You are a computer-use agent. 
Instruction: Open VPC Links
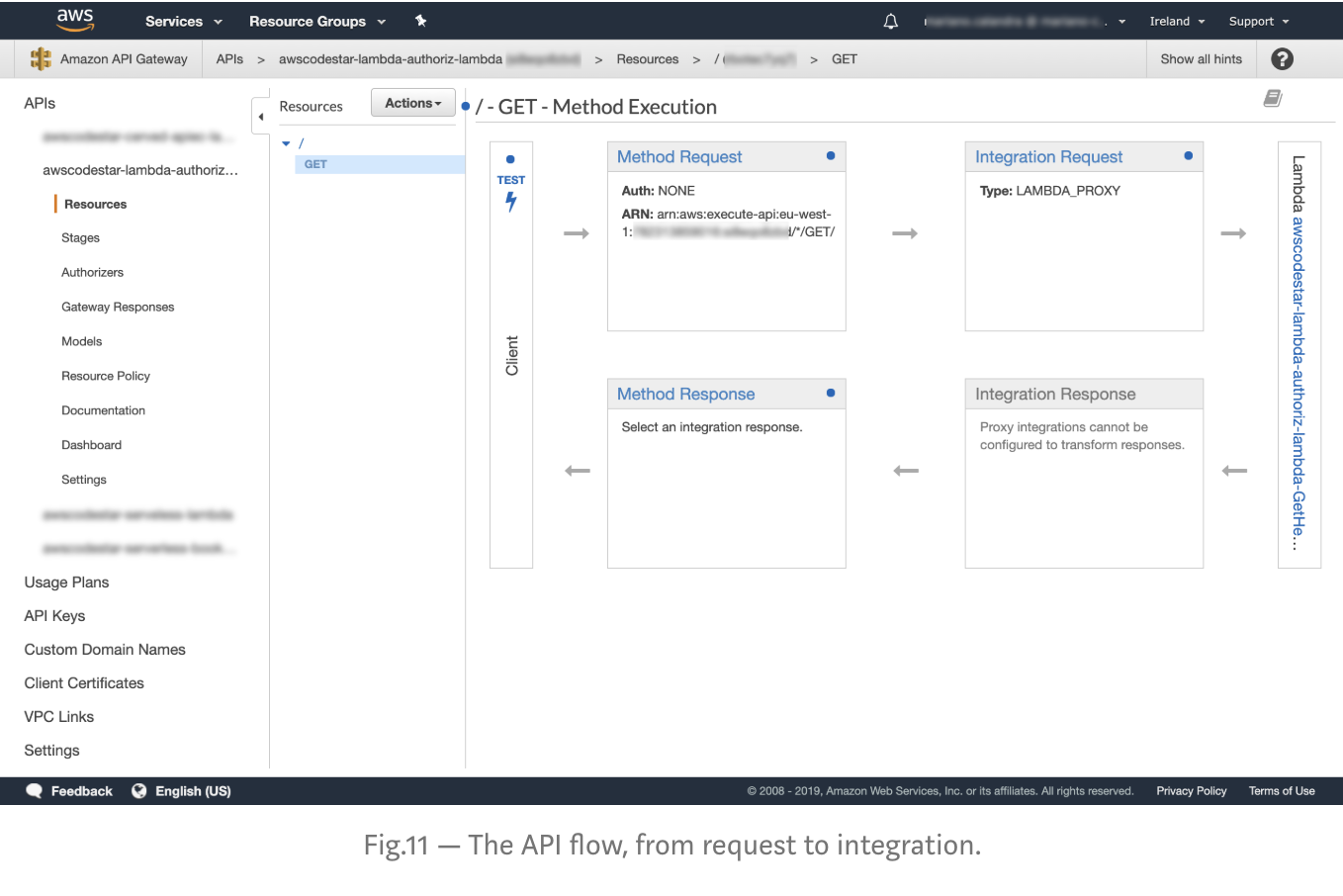pos(59,717)
